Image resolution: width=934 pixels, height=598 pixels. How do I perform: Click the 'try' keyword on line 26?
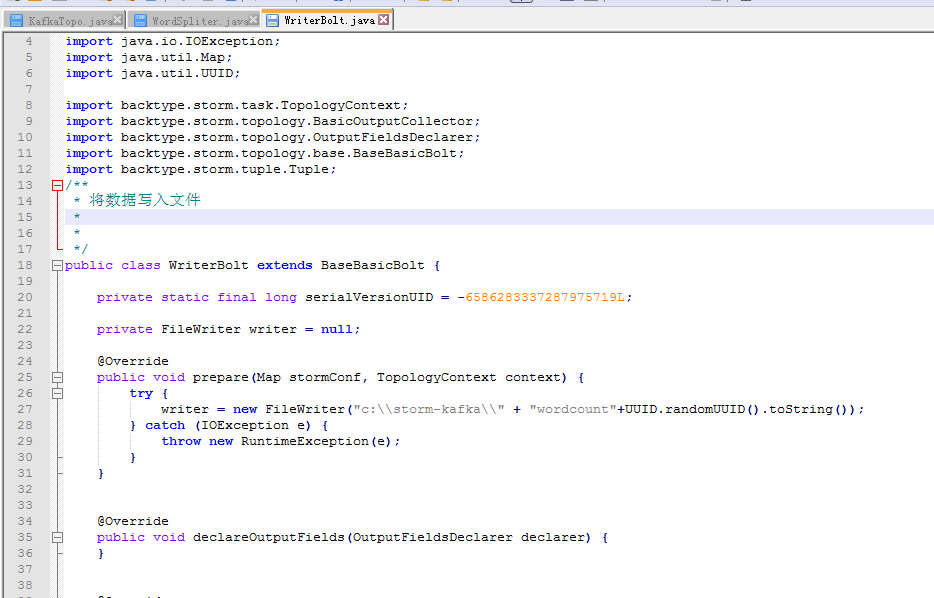(141, 394)
